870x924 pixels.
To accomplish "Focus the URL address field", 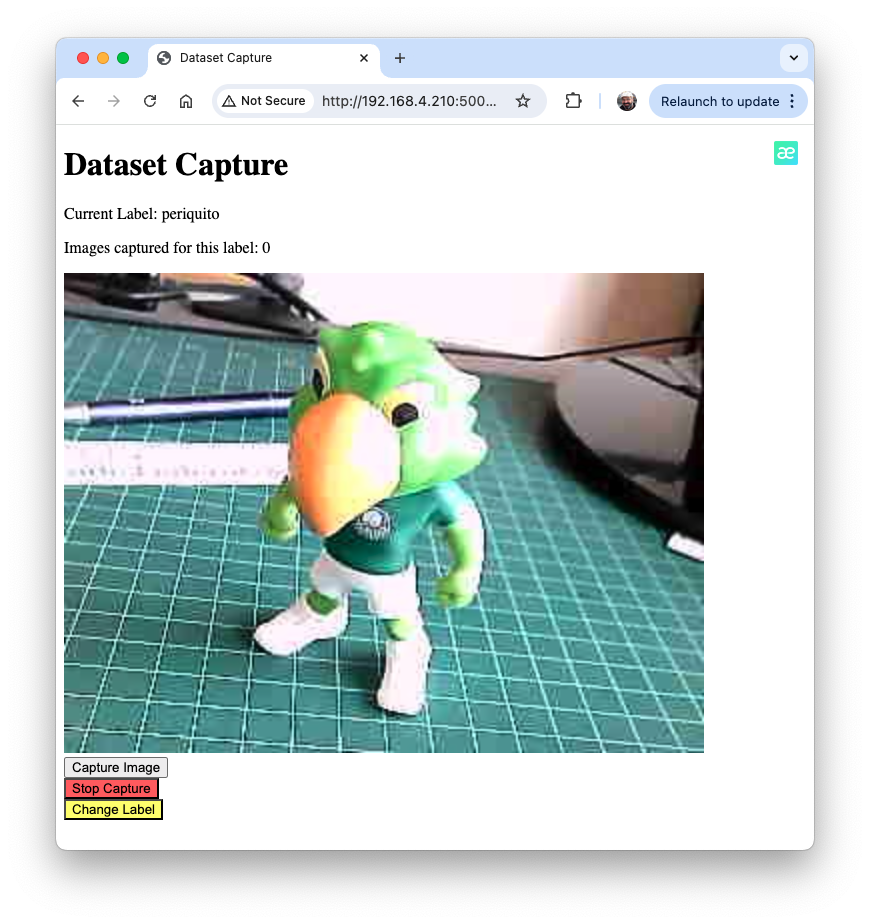I will 408,101.
